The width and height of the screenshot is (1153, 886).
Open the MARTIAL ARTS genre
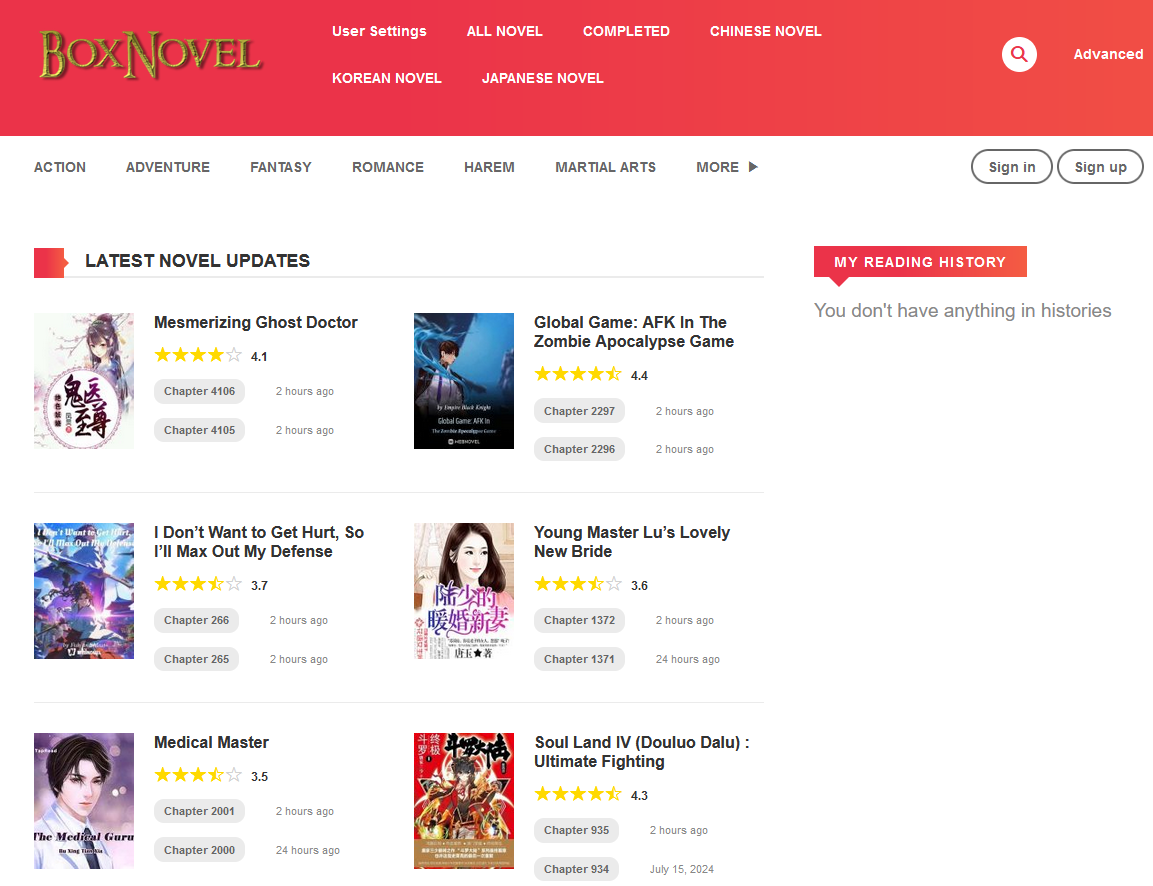tap(605, 167)
